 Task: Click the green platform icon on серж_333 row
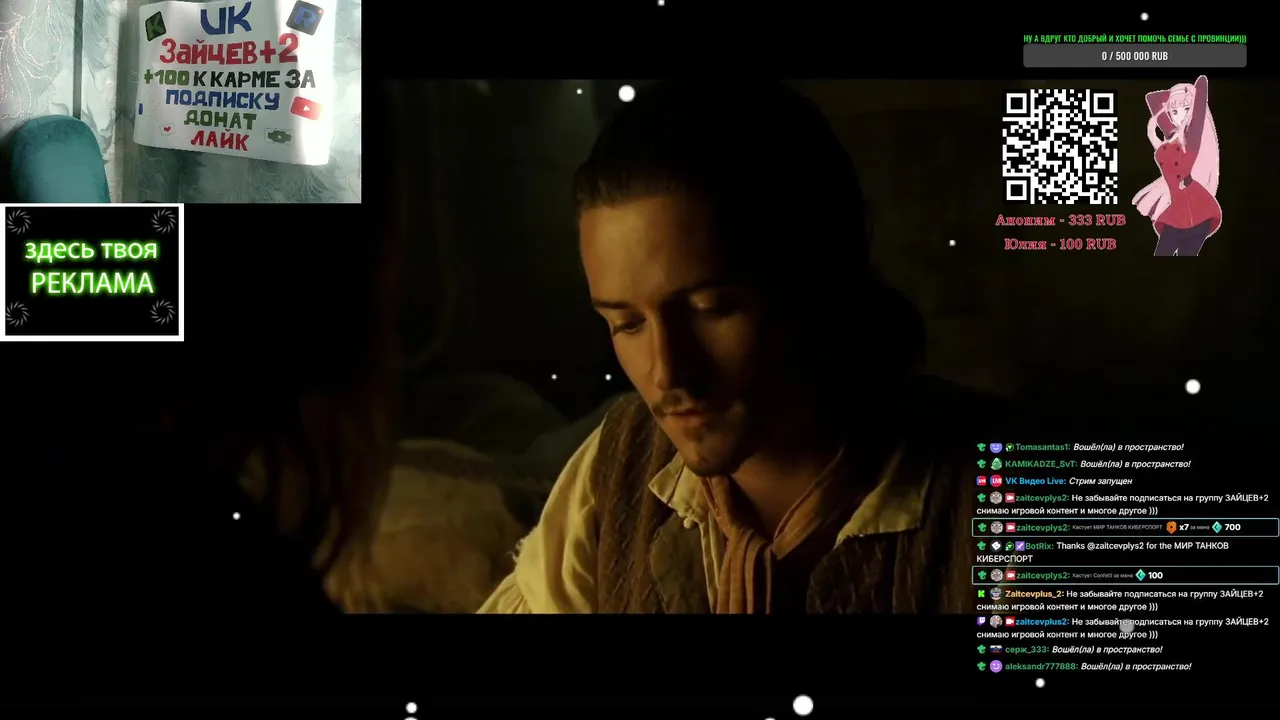pos(981,650)
